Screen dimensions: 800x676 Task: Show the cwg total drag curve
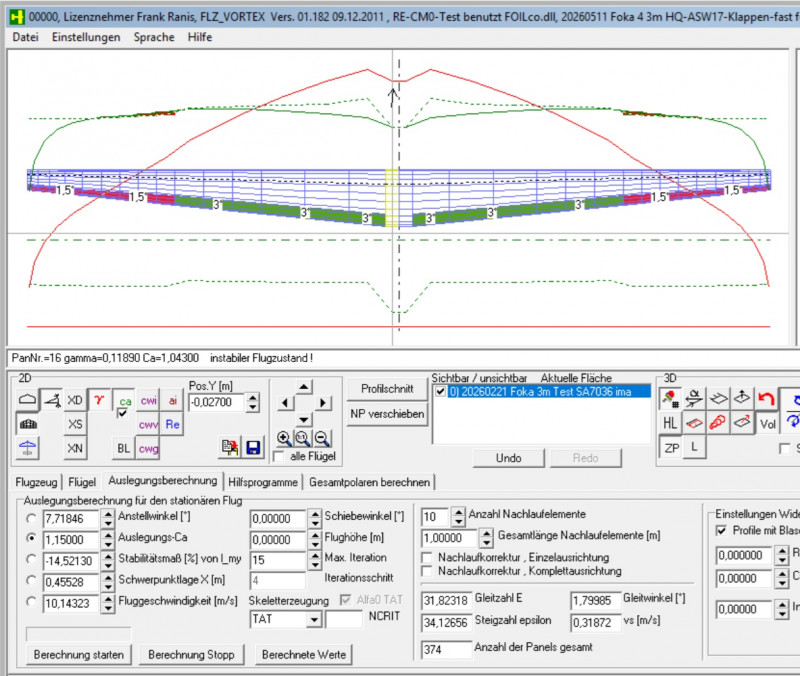tap(148, 448)
